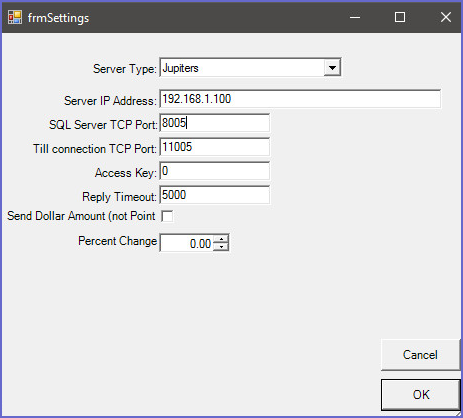Select the Jupiters server type combo box

[250, 68]
